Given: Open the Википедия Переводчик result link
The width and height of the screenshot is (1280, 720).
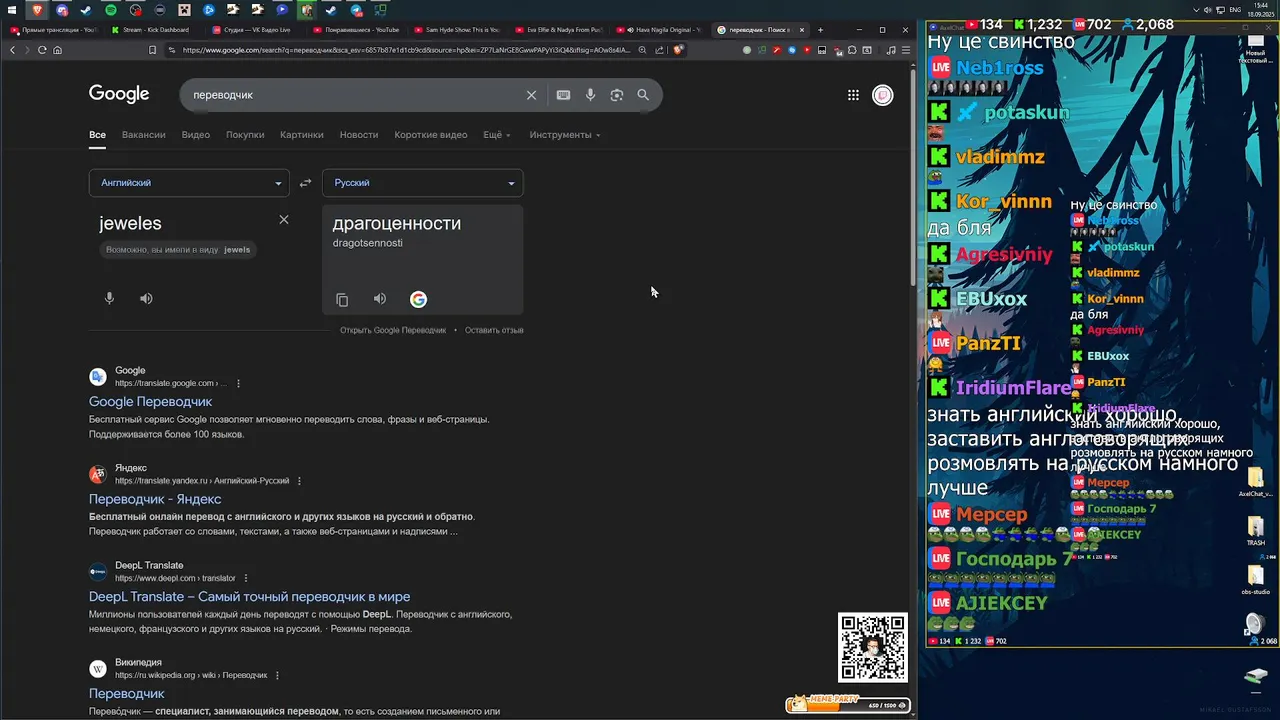Looking at the screenshot, I should click(127, 694).
